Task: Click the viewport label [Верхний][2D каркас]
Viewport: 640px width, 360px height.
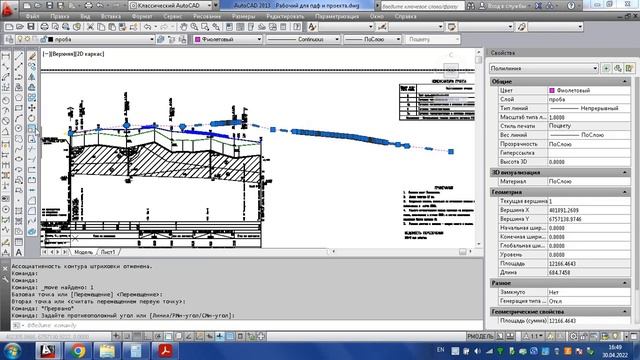Action: point(73,53)
